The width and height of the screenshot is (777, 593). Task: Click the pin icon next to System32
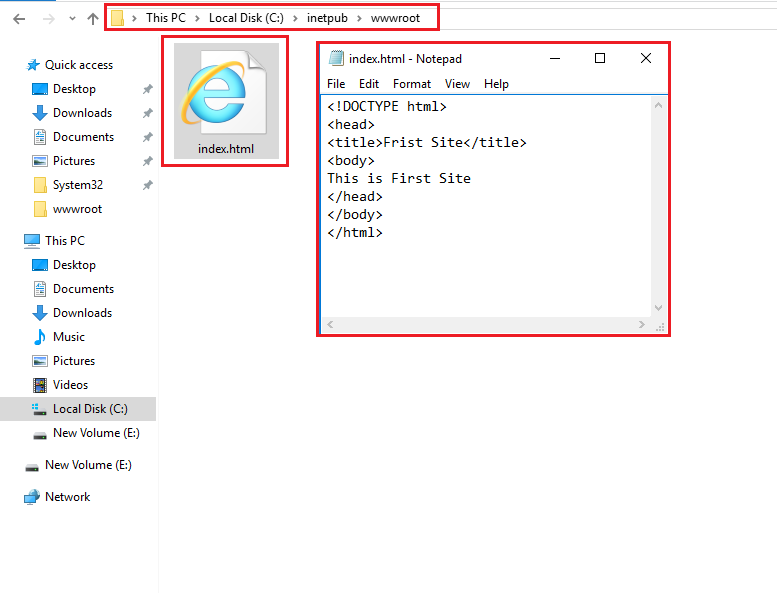coord(148,185)
